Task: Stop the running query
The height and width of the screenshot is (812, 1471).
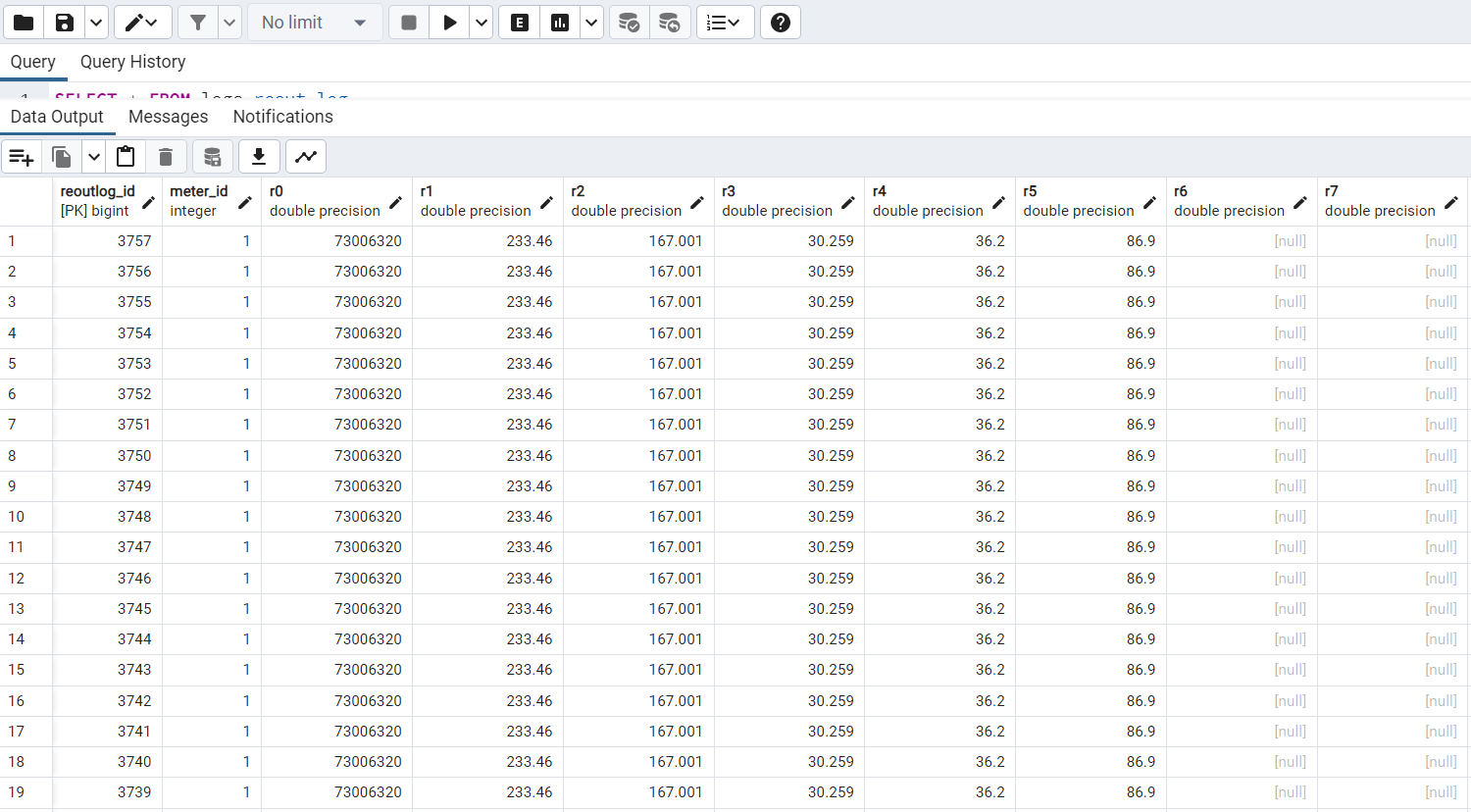Action: click(409, 23)
